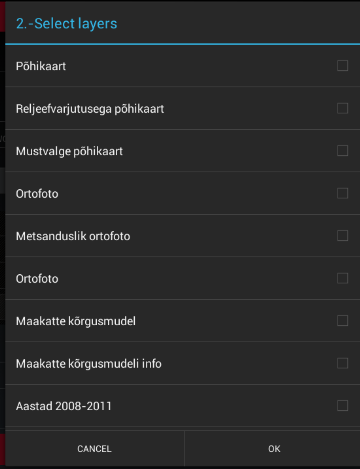Select the Maakatte kõrgusmudel label

pos(76,321)
